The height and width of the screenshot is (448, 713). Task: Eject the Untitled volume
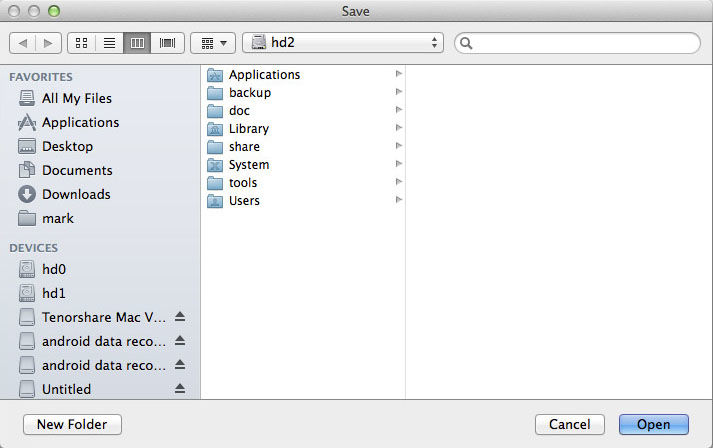[180, 389]
